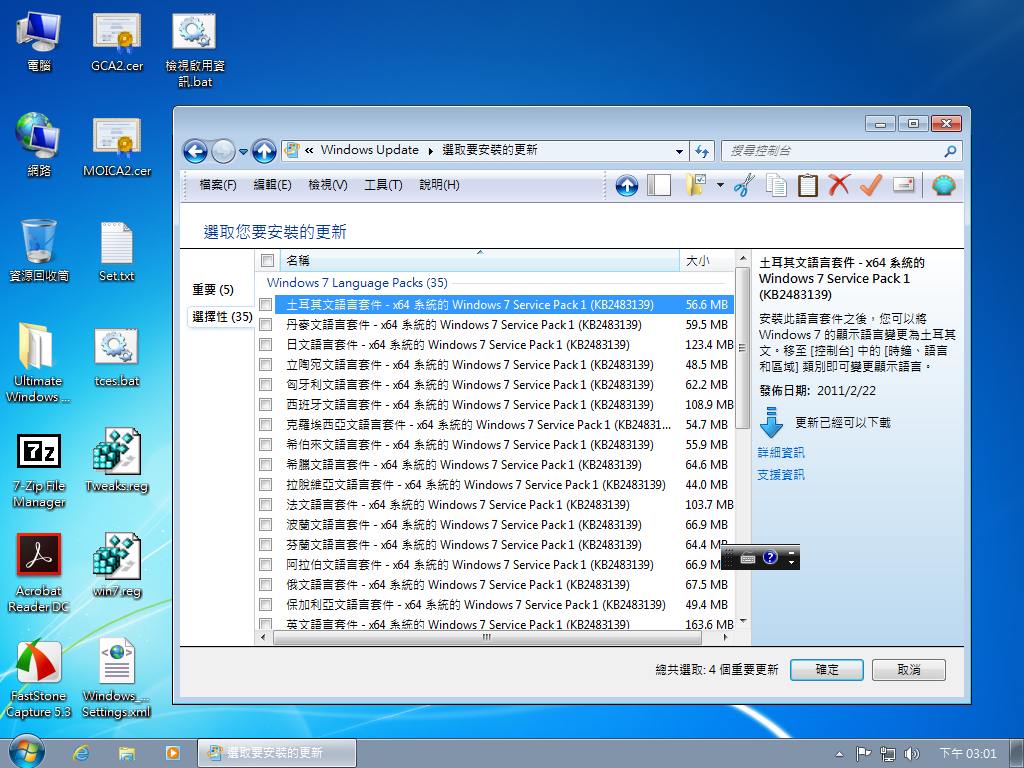Click the Back navigation arrow
This screenshot has width=1024, height=768.
coord(195,152)
